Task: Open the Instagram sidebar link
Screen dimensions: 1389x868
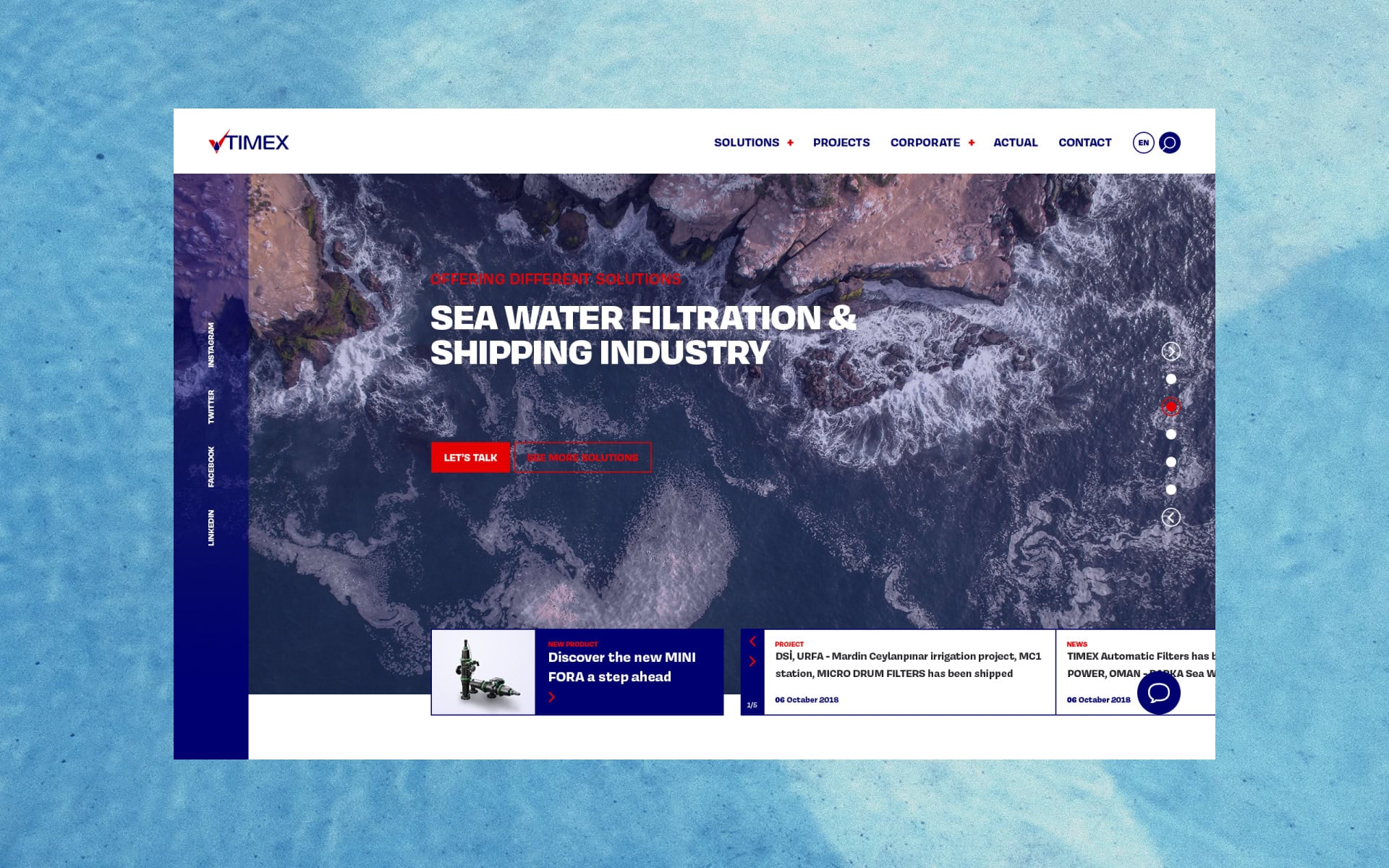Action: tap(211, 345)
